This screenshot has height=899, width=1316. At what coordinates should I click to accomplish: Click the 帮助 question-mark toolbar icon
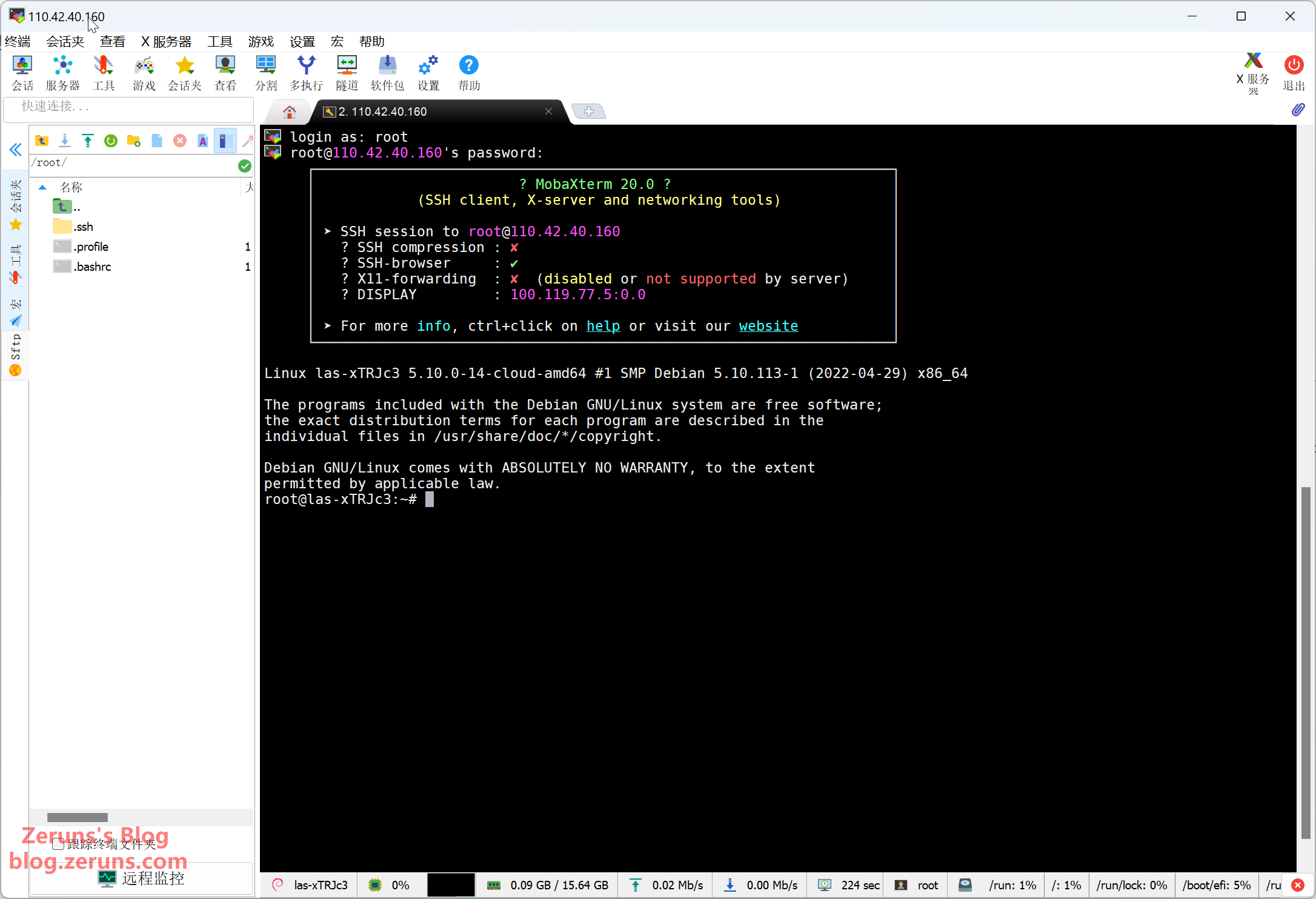469,73
